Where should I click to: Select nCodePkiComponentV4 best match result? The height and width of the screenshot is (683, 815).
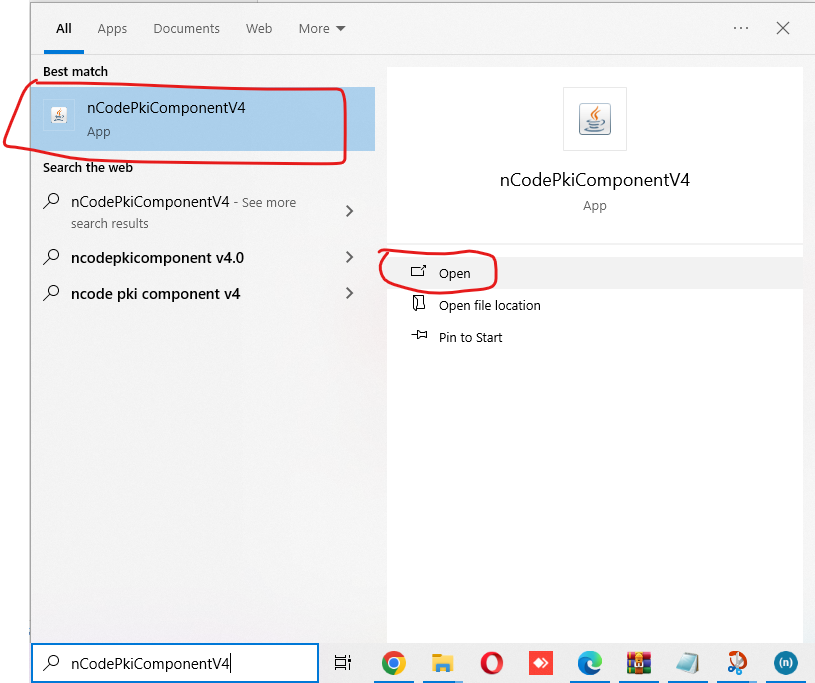click(x=203, y=119)
